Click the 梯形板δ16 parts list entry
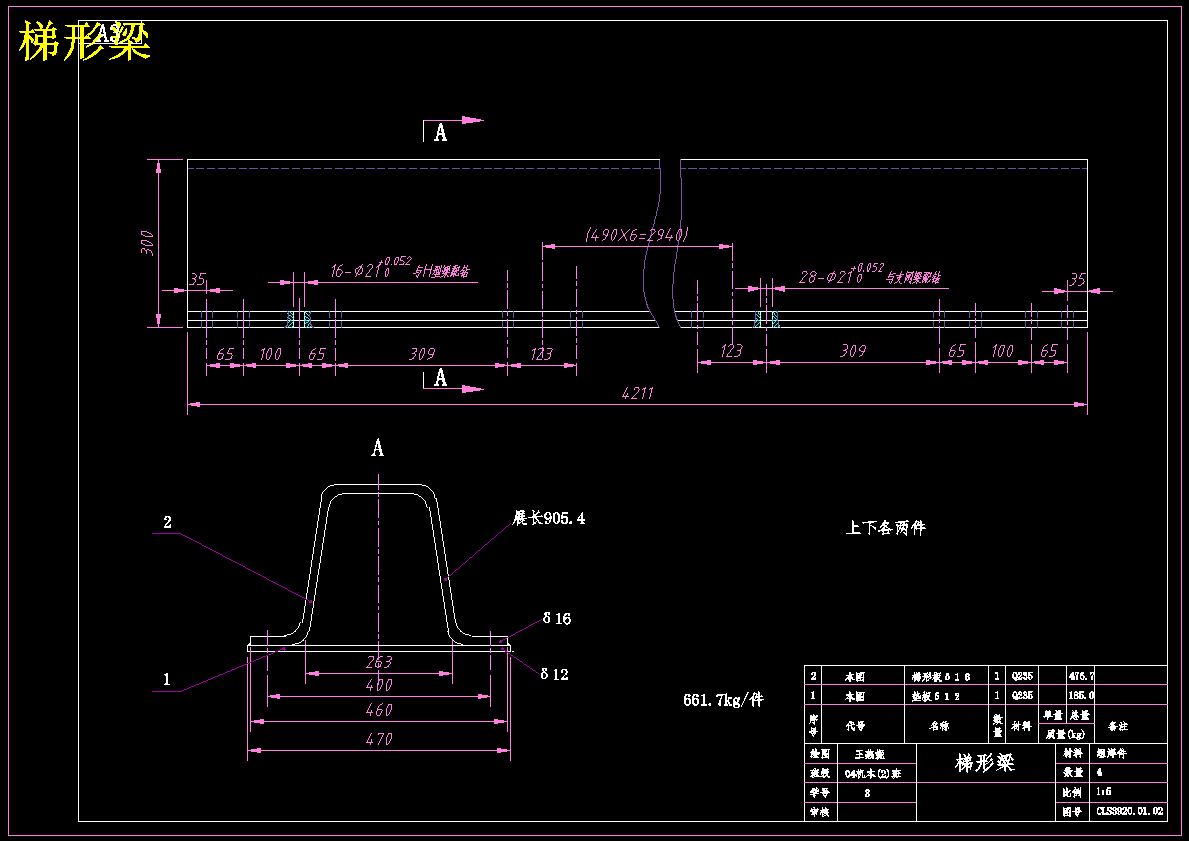 [941, 676]
